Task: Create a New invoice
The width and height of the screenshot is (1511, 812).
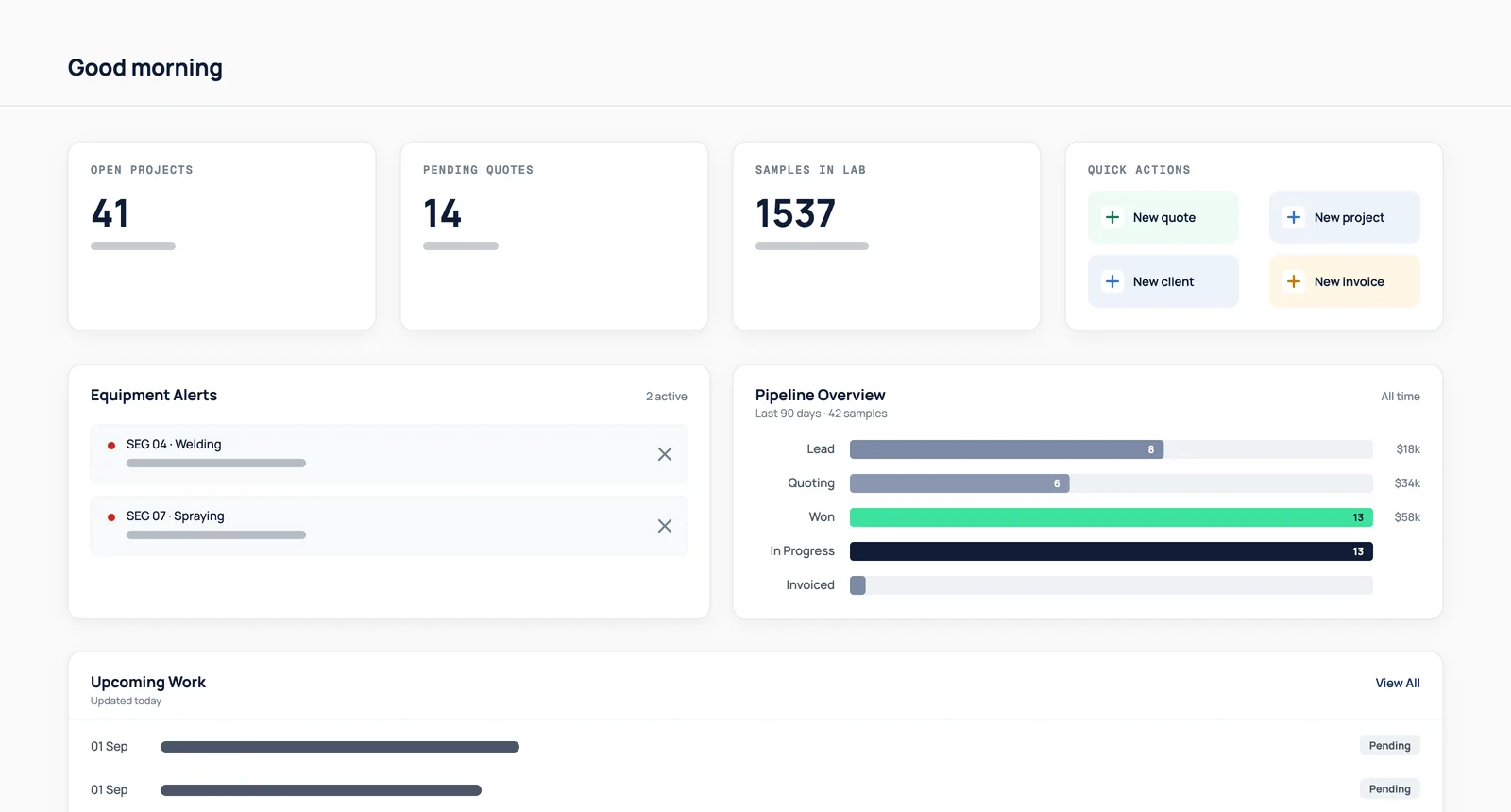Action: click(x=1345, y=281)
